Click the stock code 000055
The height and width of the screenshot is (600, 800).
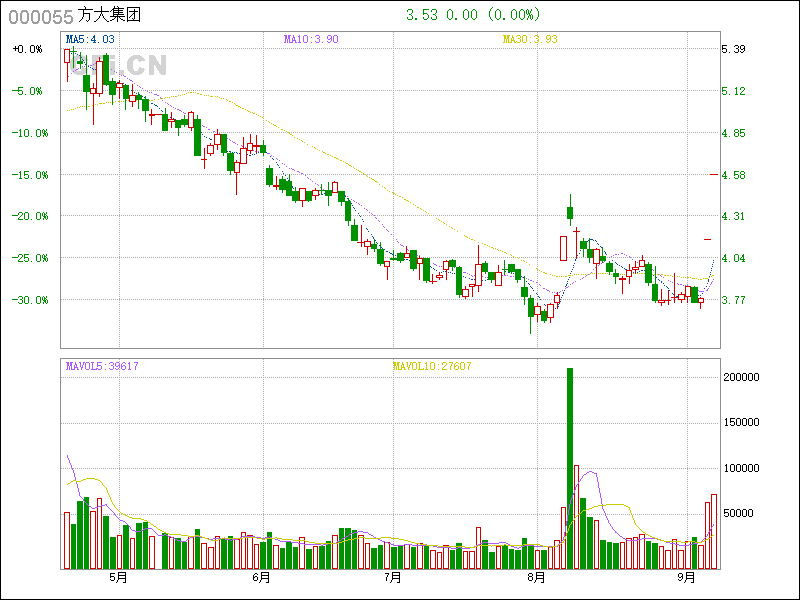coord(39,15)
